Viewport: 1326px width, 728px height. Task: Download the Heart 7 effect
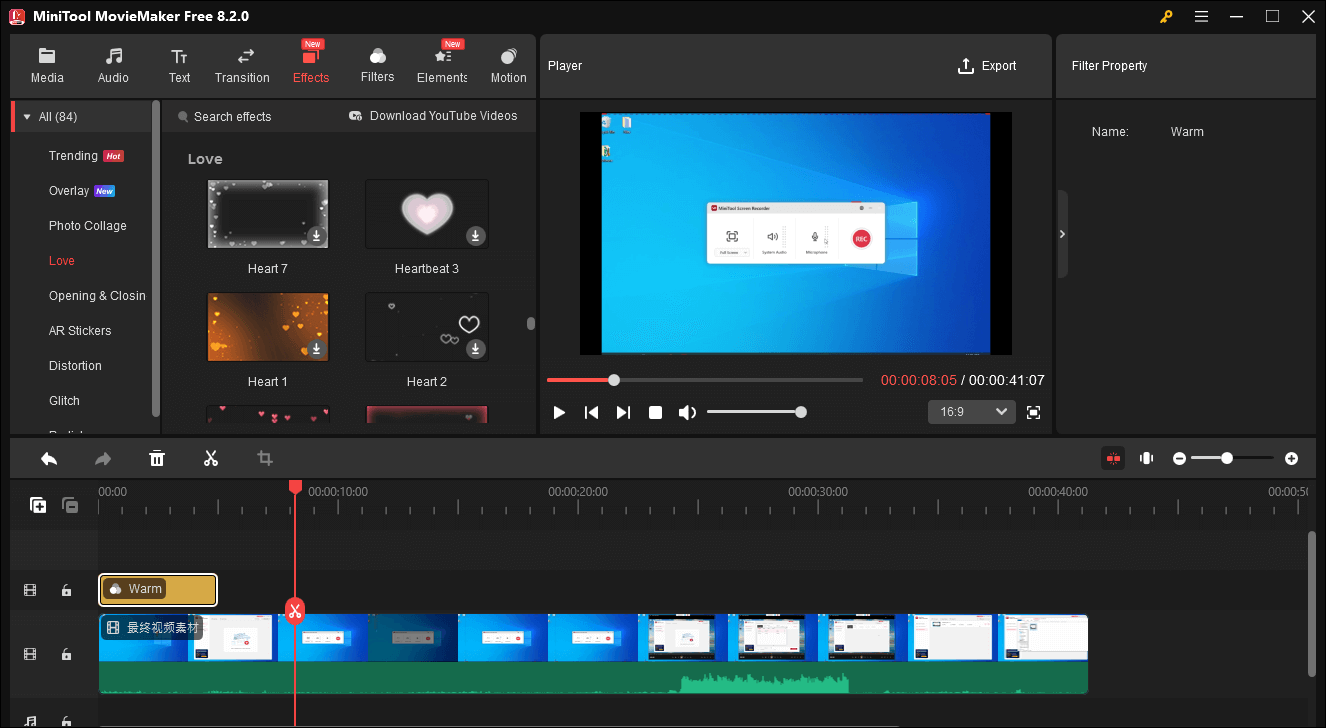click(316, 236)
